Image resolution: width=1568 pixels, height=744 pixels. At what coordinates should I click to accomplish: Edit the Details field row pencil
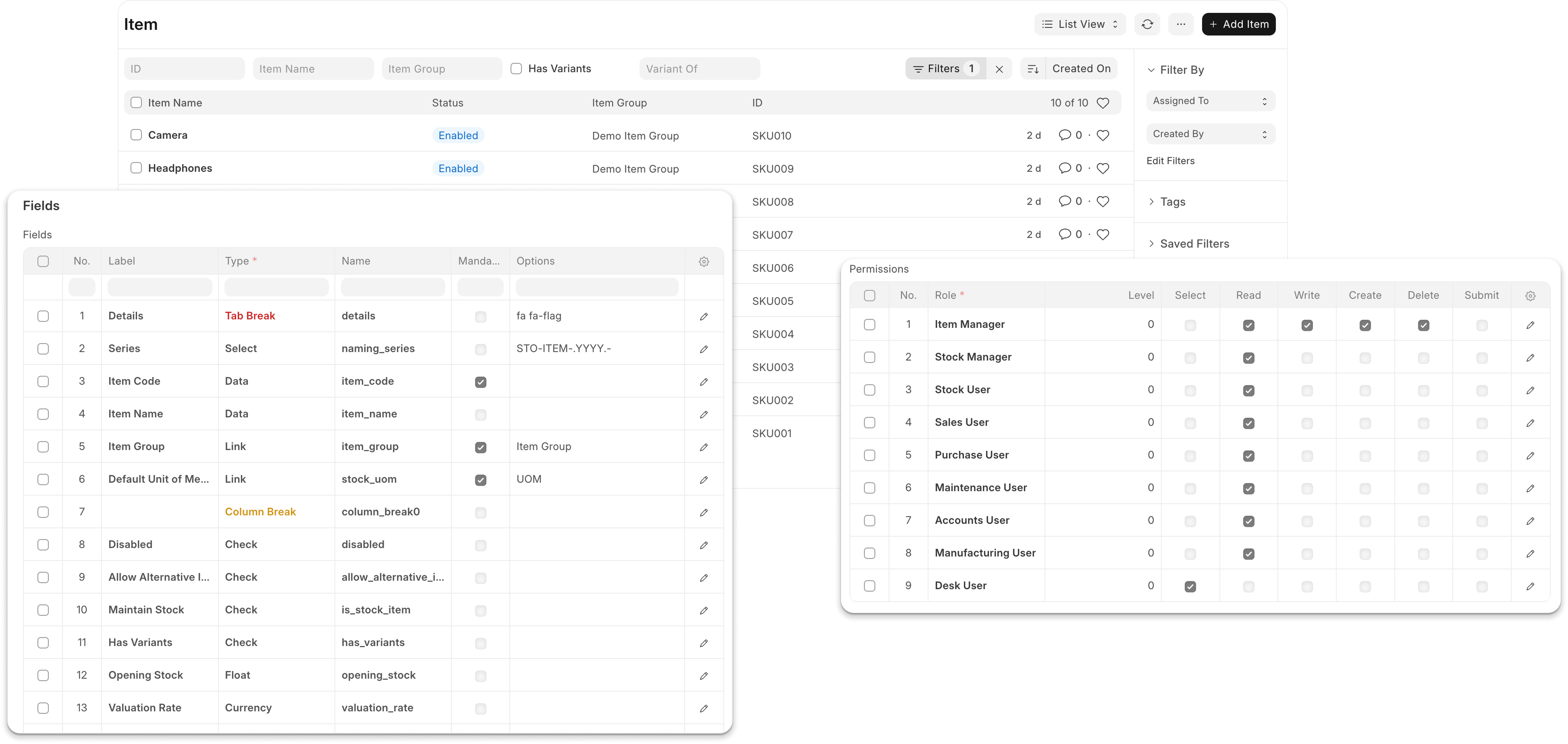pyautogui.click(x=704, y=316)
